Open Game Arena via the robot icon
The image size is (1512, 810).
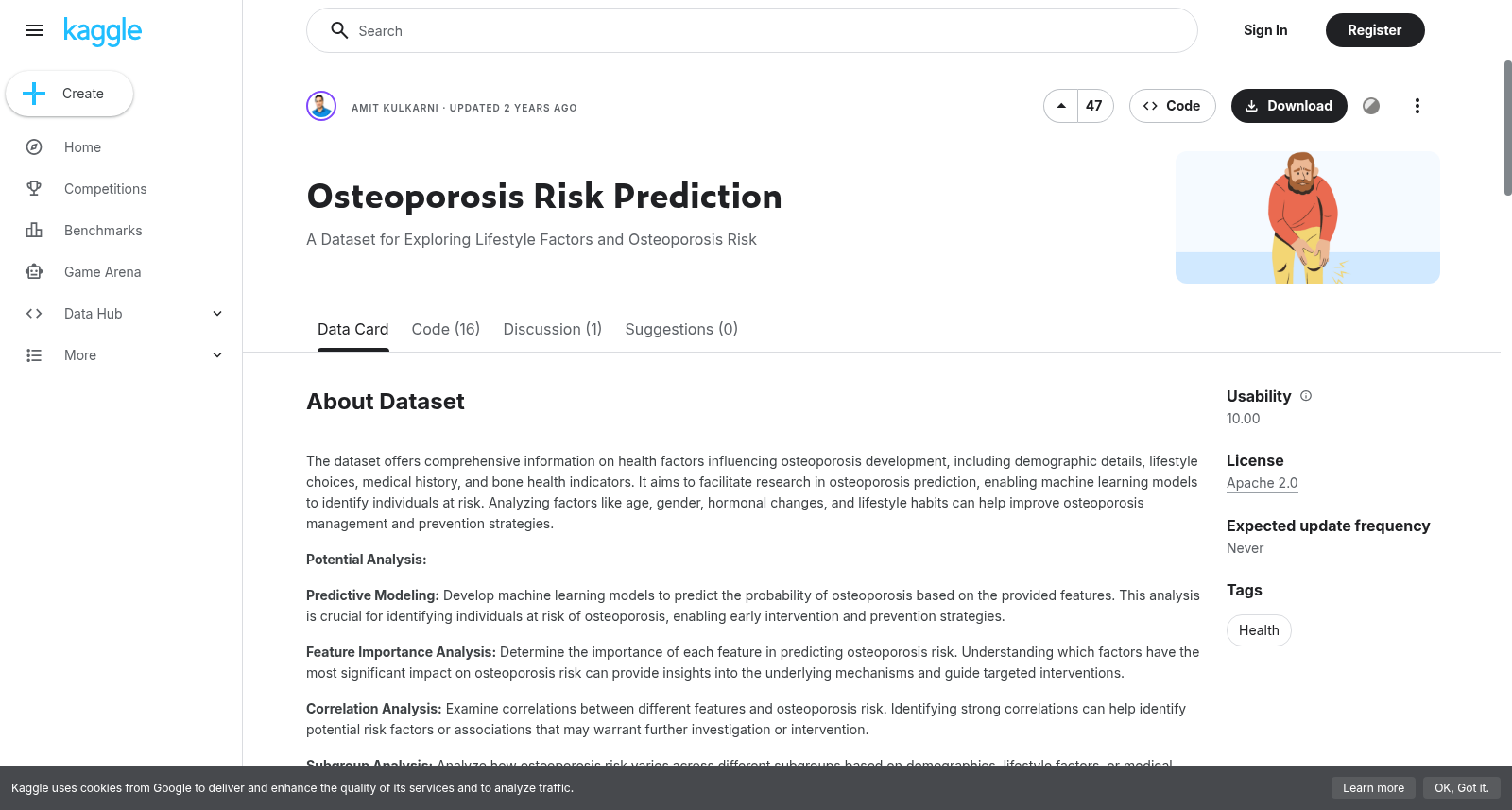[34, 272]
